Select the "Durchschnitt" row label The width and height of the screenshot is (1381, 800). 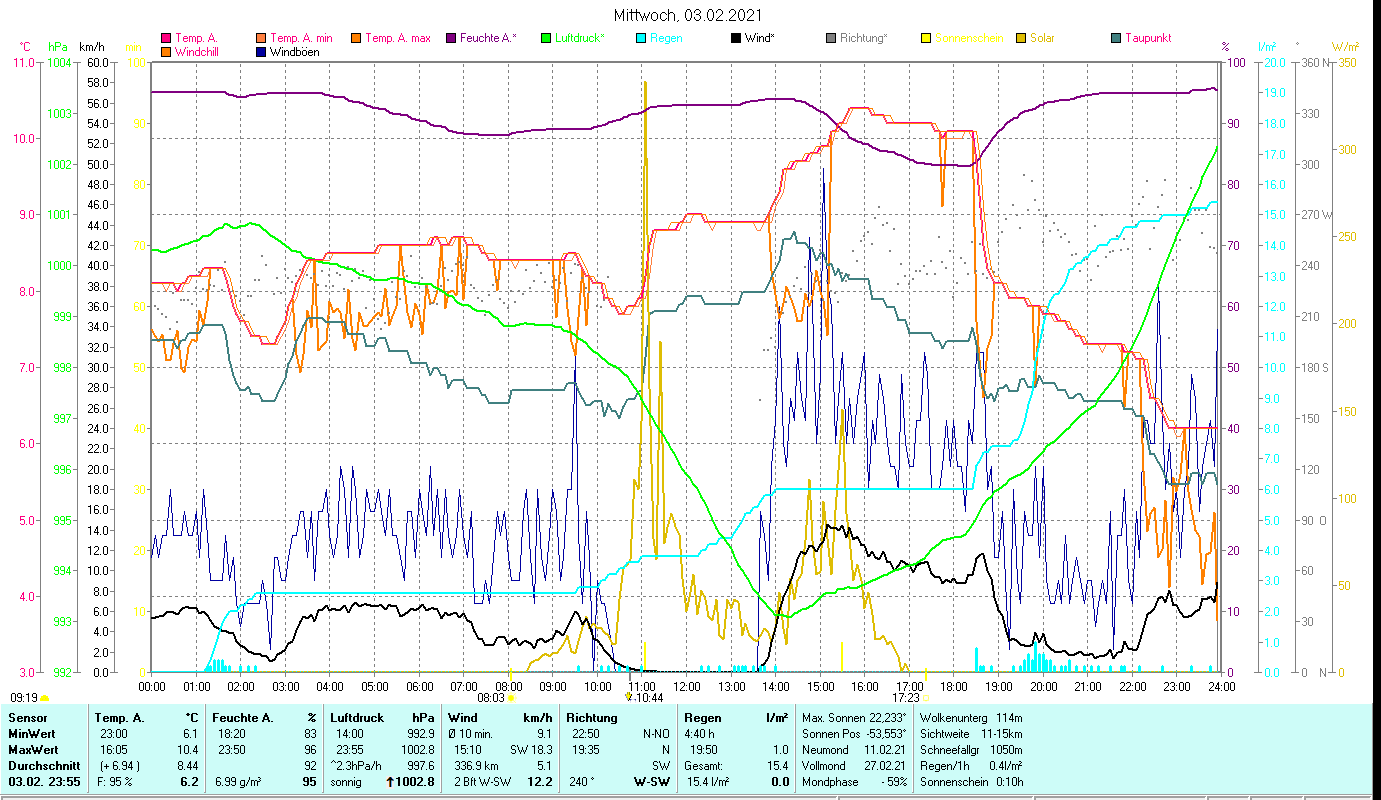click(42, 765)
